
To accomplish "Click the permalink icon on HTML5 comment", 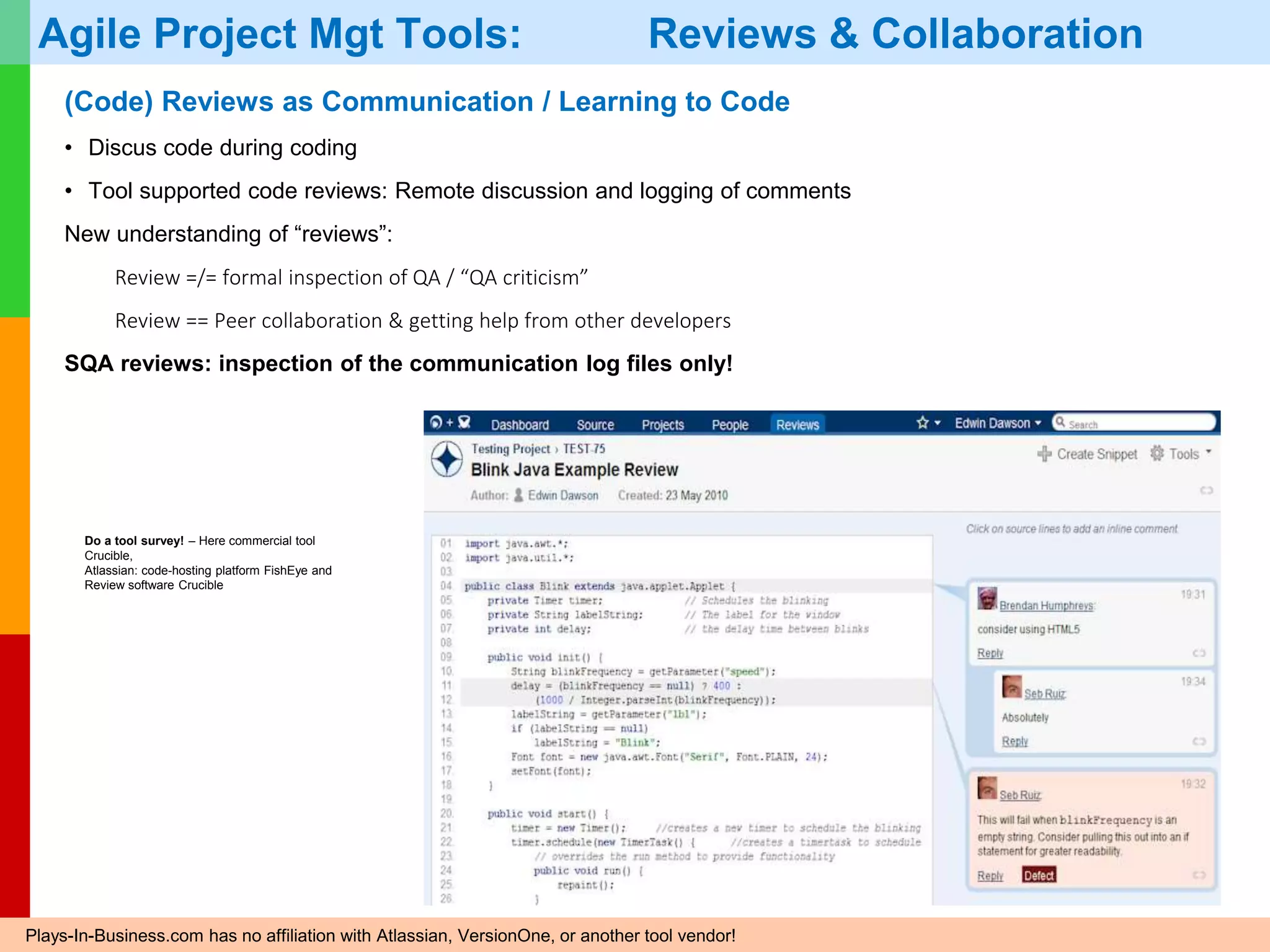I will pos(1199,653).
